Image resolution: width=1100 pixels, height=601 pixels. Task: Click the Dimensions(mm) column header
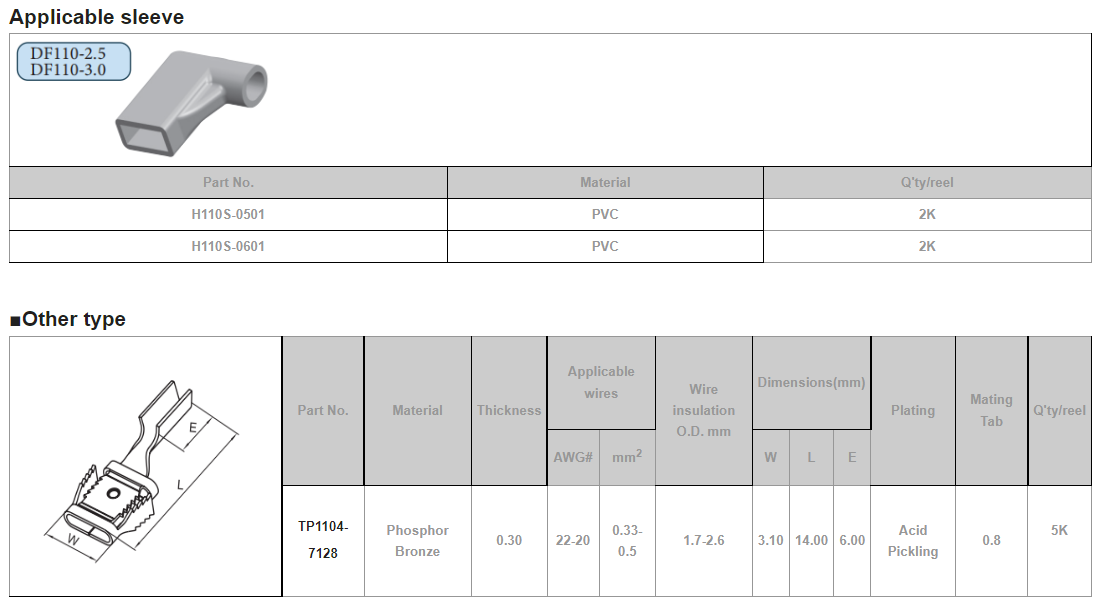[x=811, y=382]
